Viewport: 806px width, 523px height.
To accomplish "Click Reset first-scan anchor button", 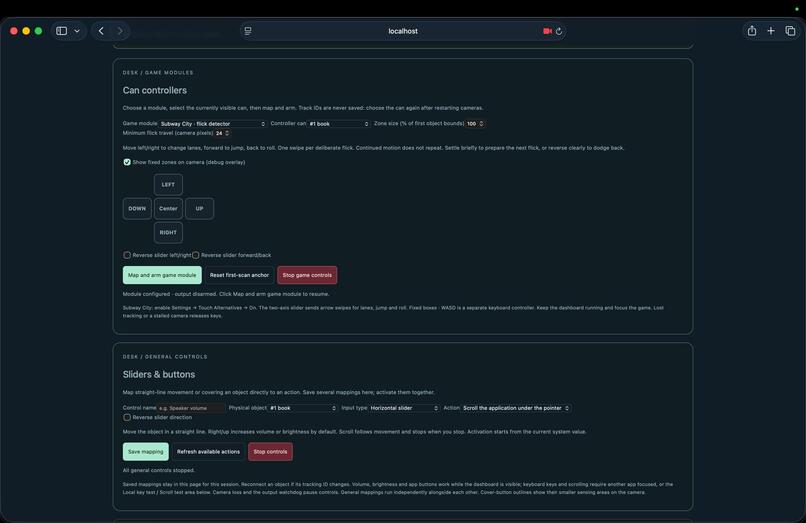I will pyautogui.click(x=239, y=275).
